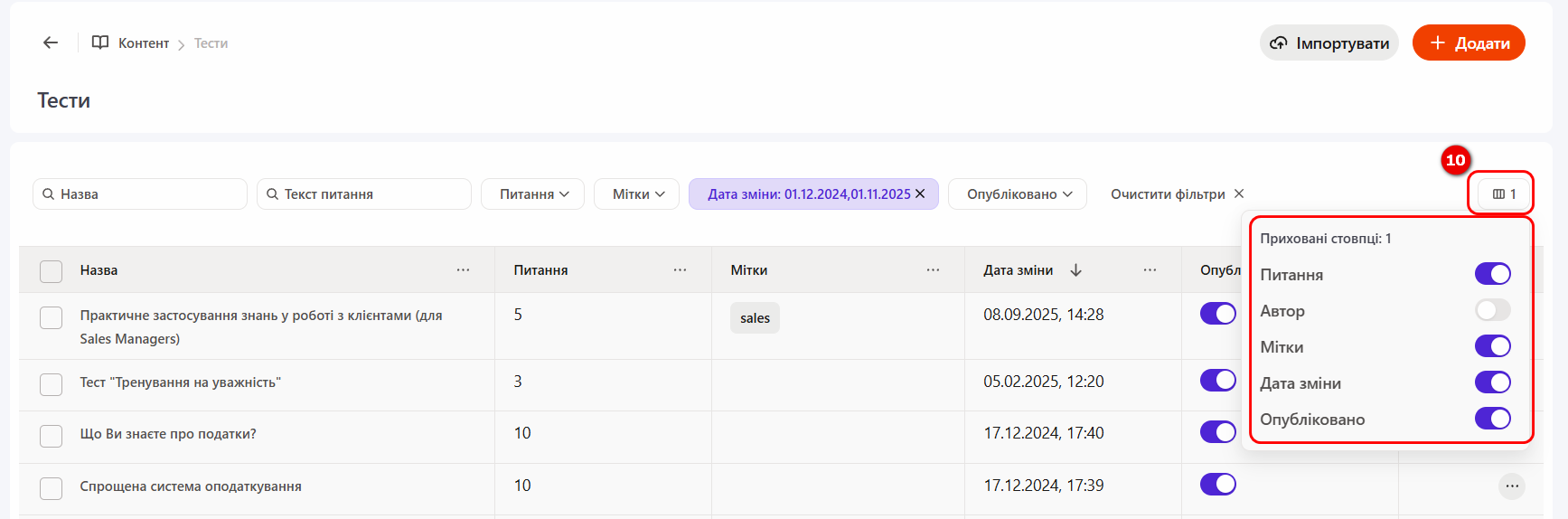This screenshot has width=1568, height=519.
Task: Remove the Дата зміни filter with X
Action: pyautogui.click(x=920, y=193)
